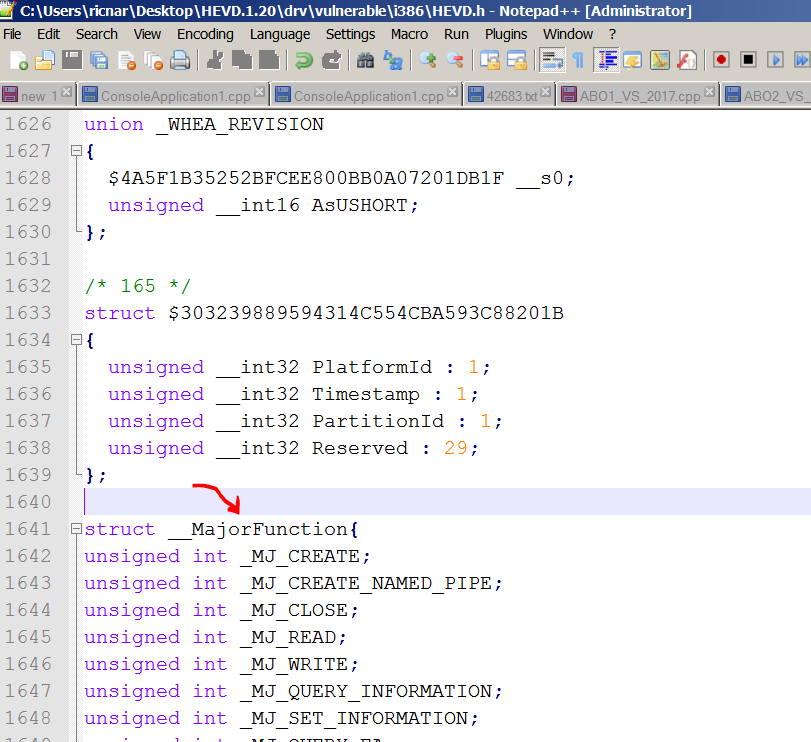The width and height of the screenshot is (811, 742).
Task: Close the ABO1_VS_2017.cpp tab
Action: point(711,93)
